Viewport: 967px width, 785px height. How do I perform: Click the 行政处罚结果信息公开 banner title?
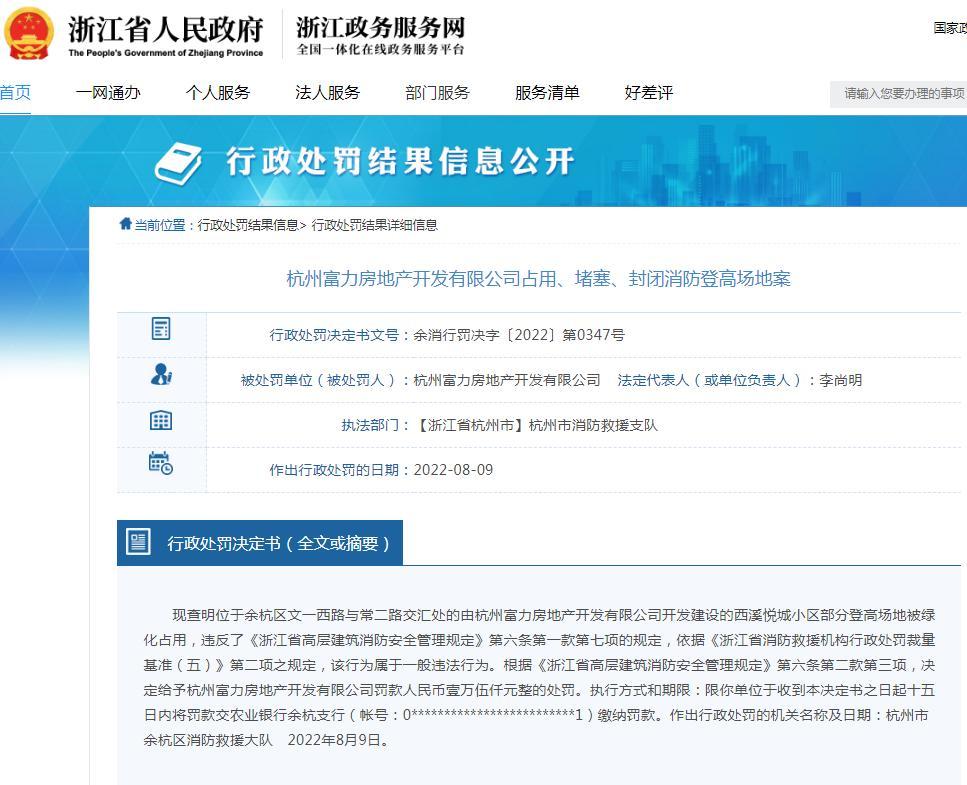[400, 162]
